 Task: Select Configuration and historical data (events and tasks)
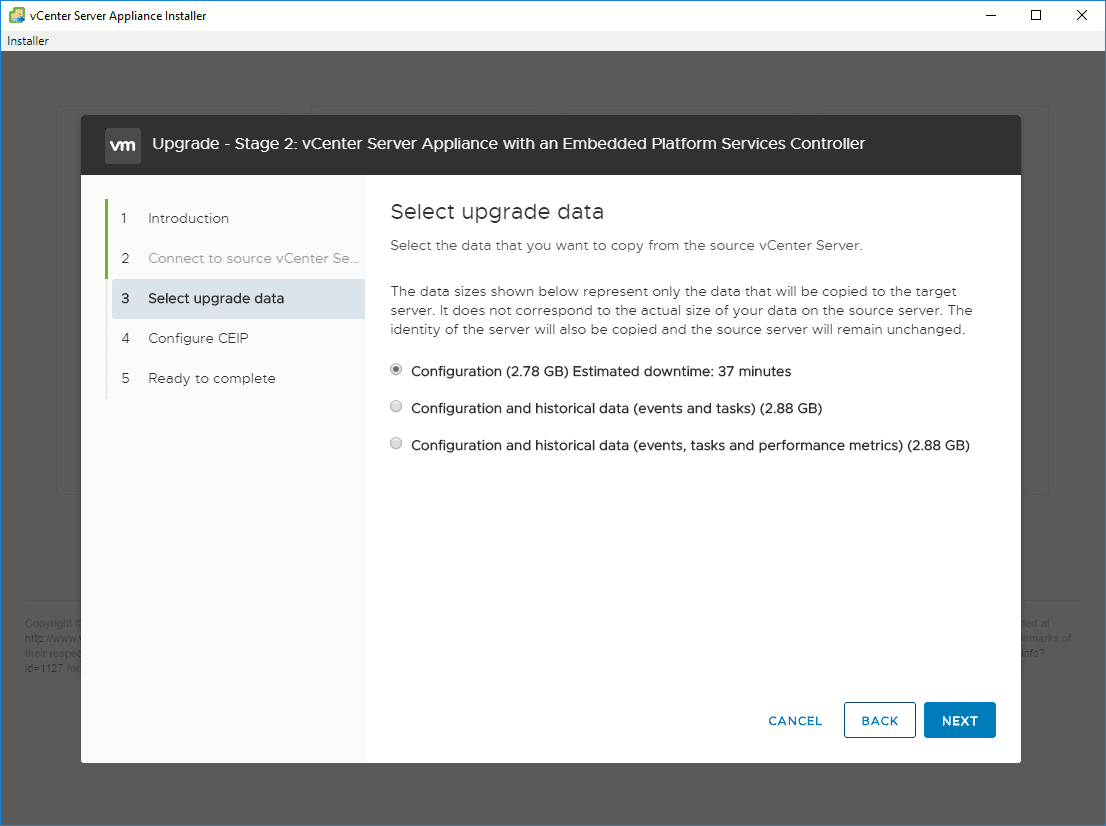pos(396,406)
